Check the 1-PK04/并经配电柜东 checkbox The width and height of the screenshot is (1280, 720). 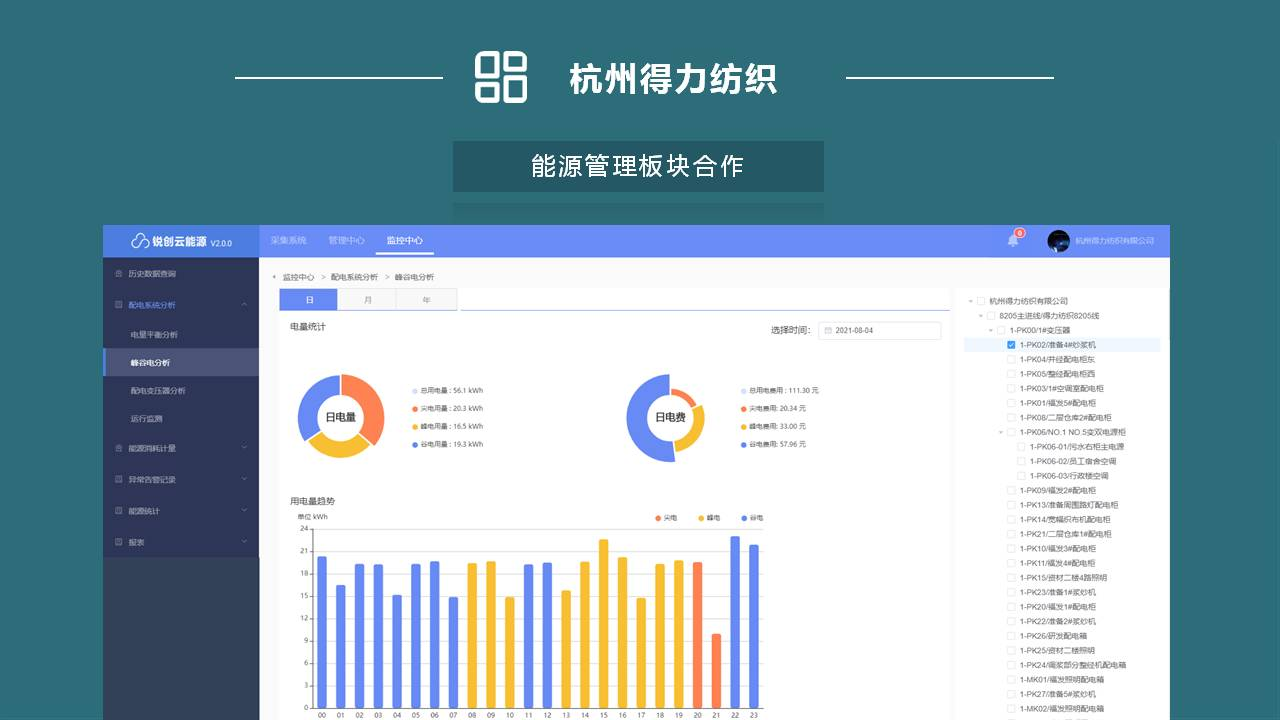(1011, 359)
